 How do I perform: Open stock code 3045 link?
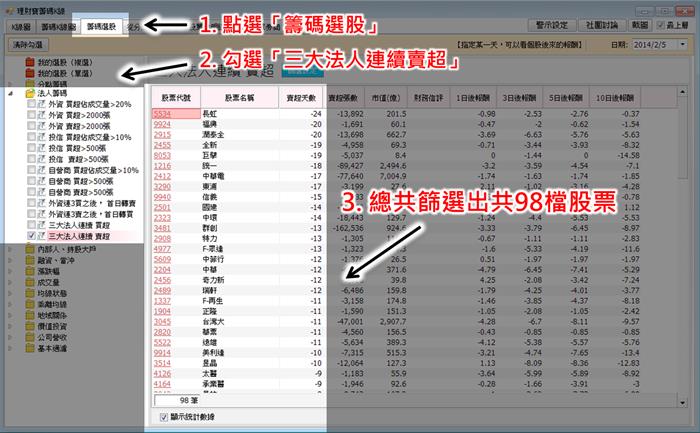tap(162, 322)
